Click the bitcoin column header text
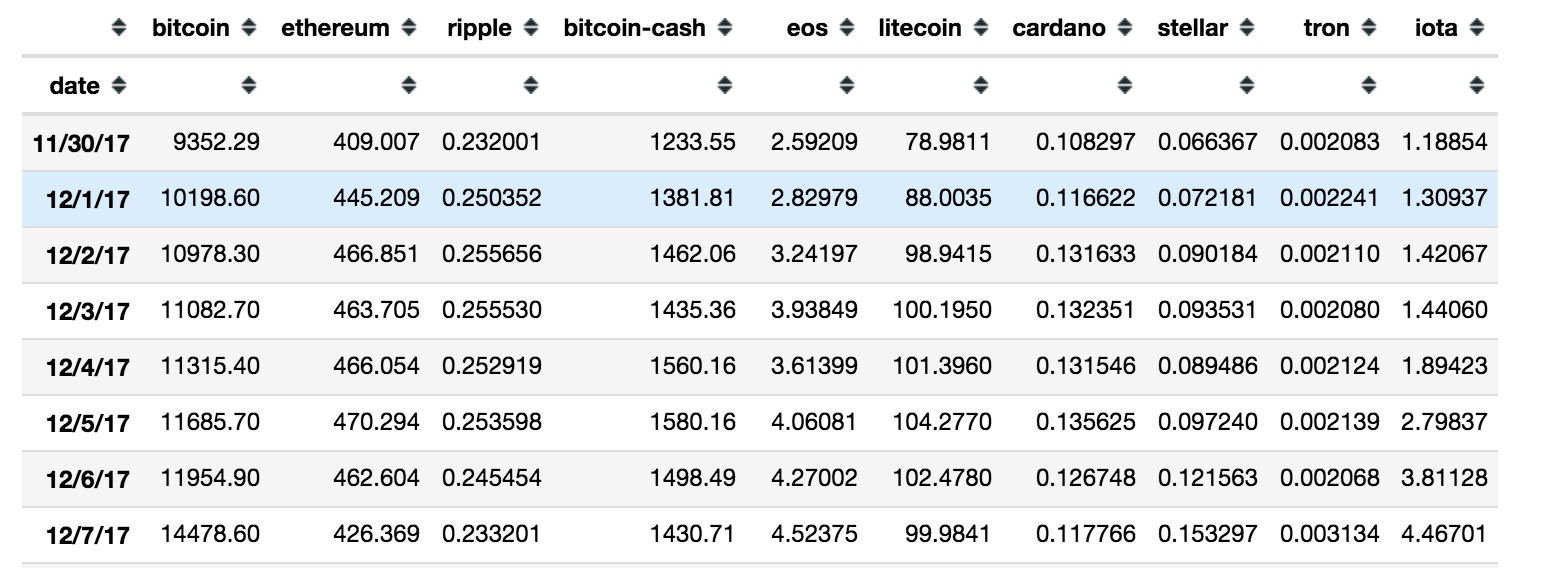Screen dimensions: 1544x568 (x=191, y=29)
